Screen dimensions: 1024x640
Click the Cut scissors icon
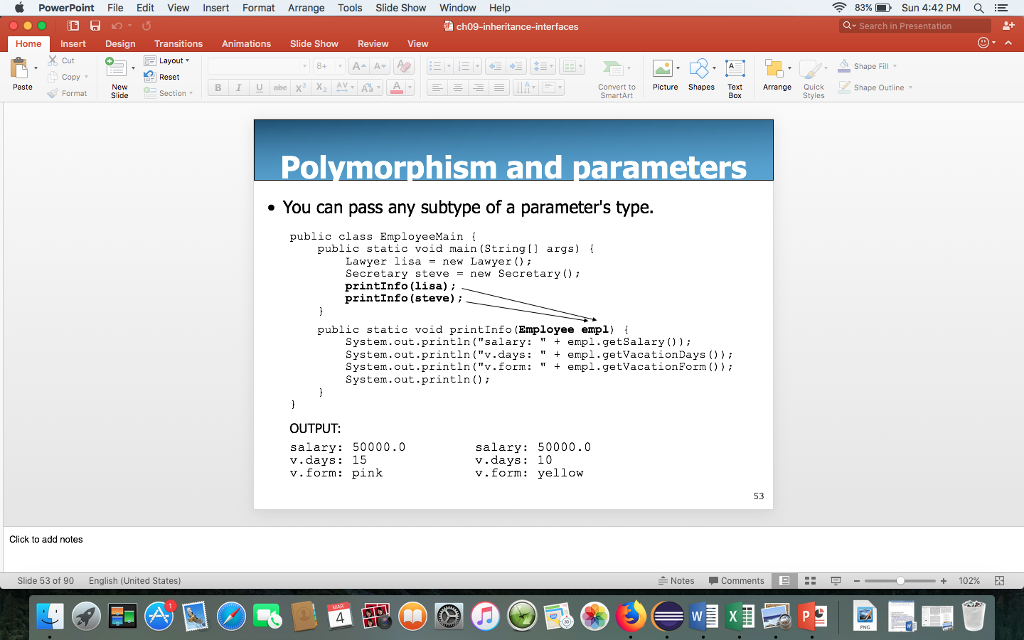coord(53,60)
